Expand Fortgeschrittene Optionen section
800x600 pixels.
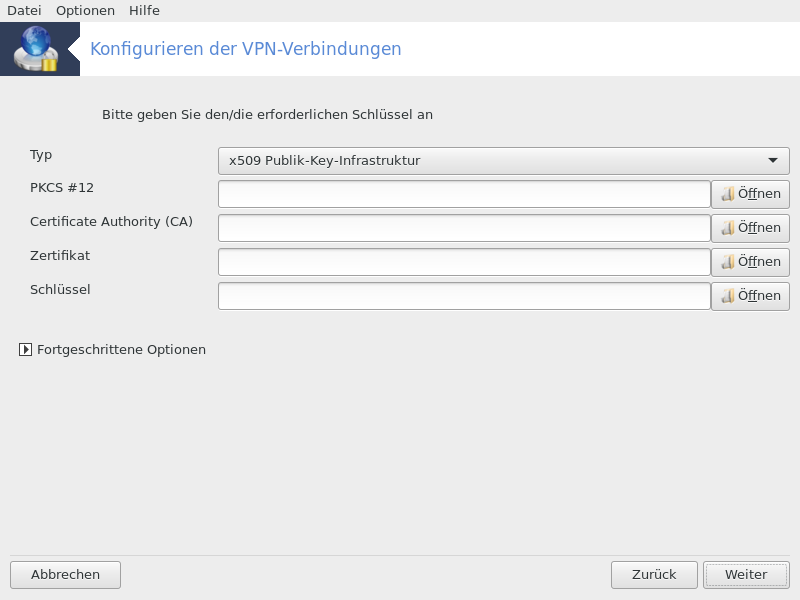pos(25,349)
